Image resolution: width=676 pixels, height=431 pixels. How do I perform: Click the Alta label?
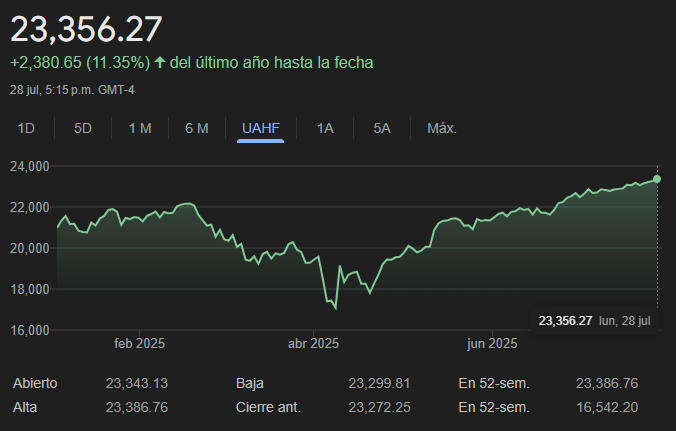pos(25,407)
